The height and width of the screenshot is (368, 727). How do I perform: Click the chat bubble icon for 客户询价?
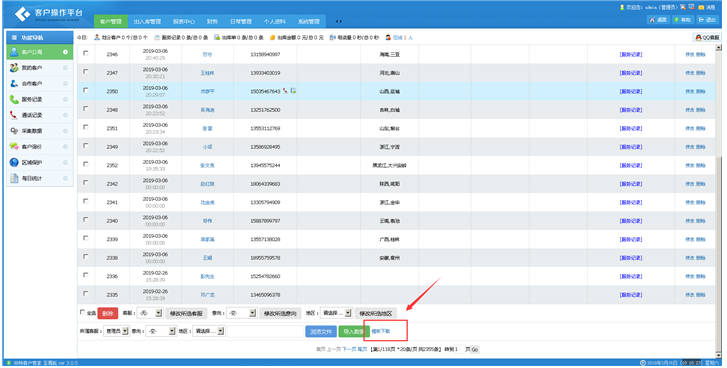pyautogui.click(x=14, y=147)
